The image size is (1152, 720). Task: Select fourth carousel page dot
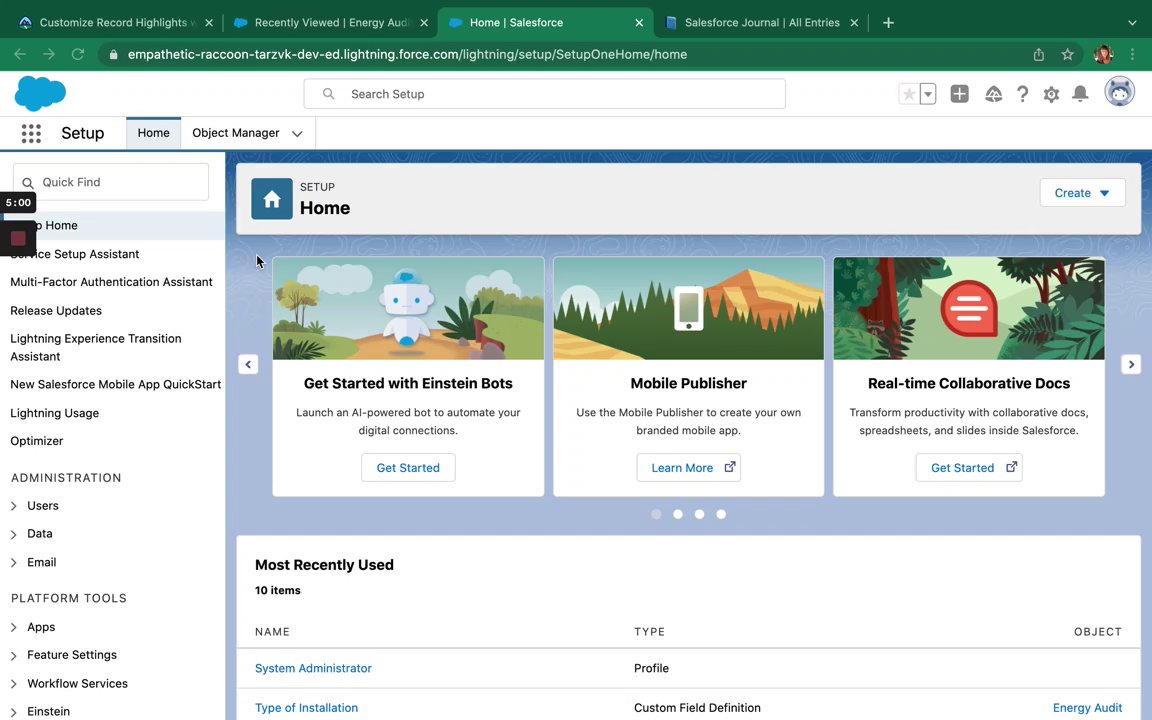click(x=721, y=514)
